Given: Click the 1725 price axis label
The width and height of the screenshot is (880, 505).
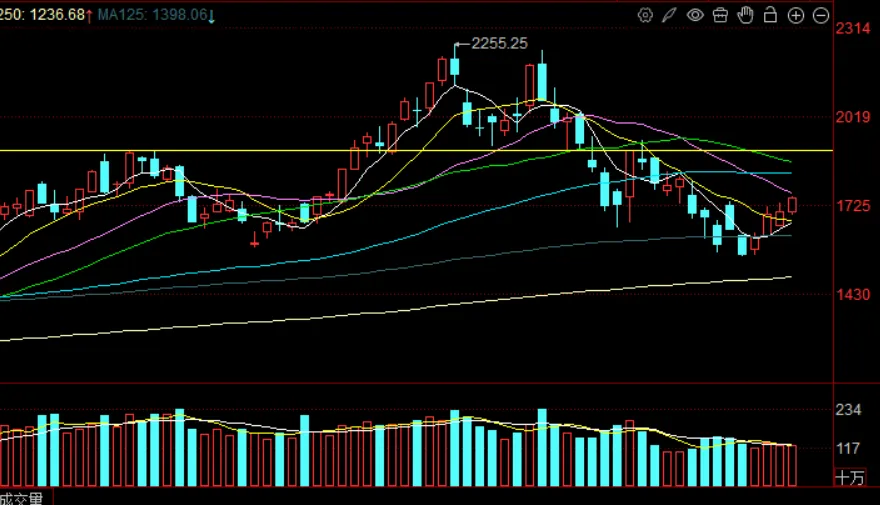Looking at the screenshot, I should click(x=853, y=206).
